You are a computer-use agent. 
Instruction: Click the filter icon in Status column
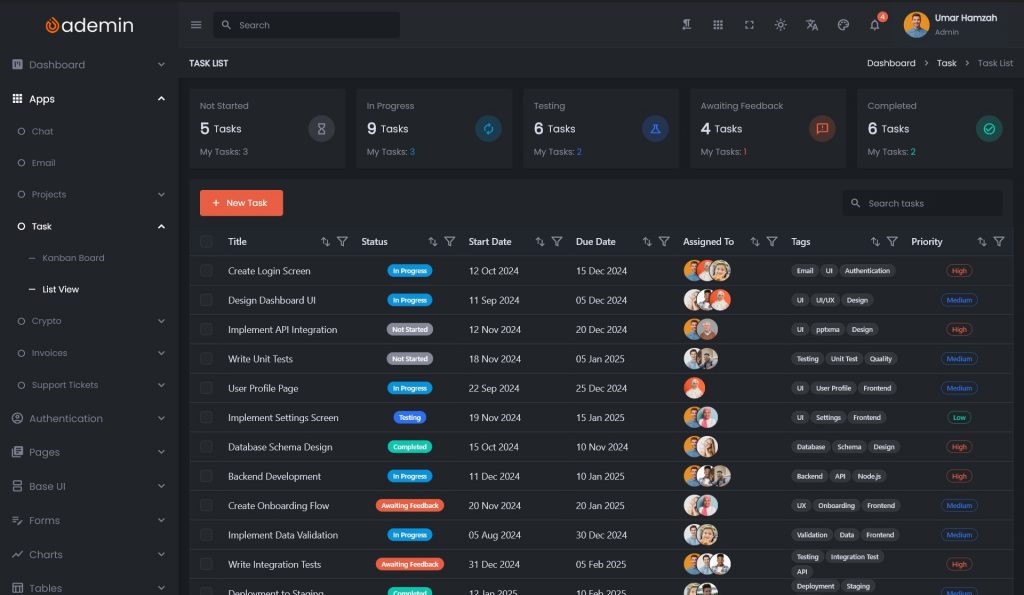[x=449, y=242]
